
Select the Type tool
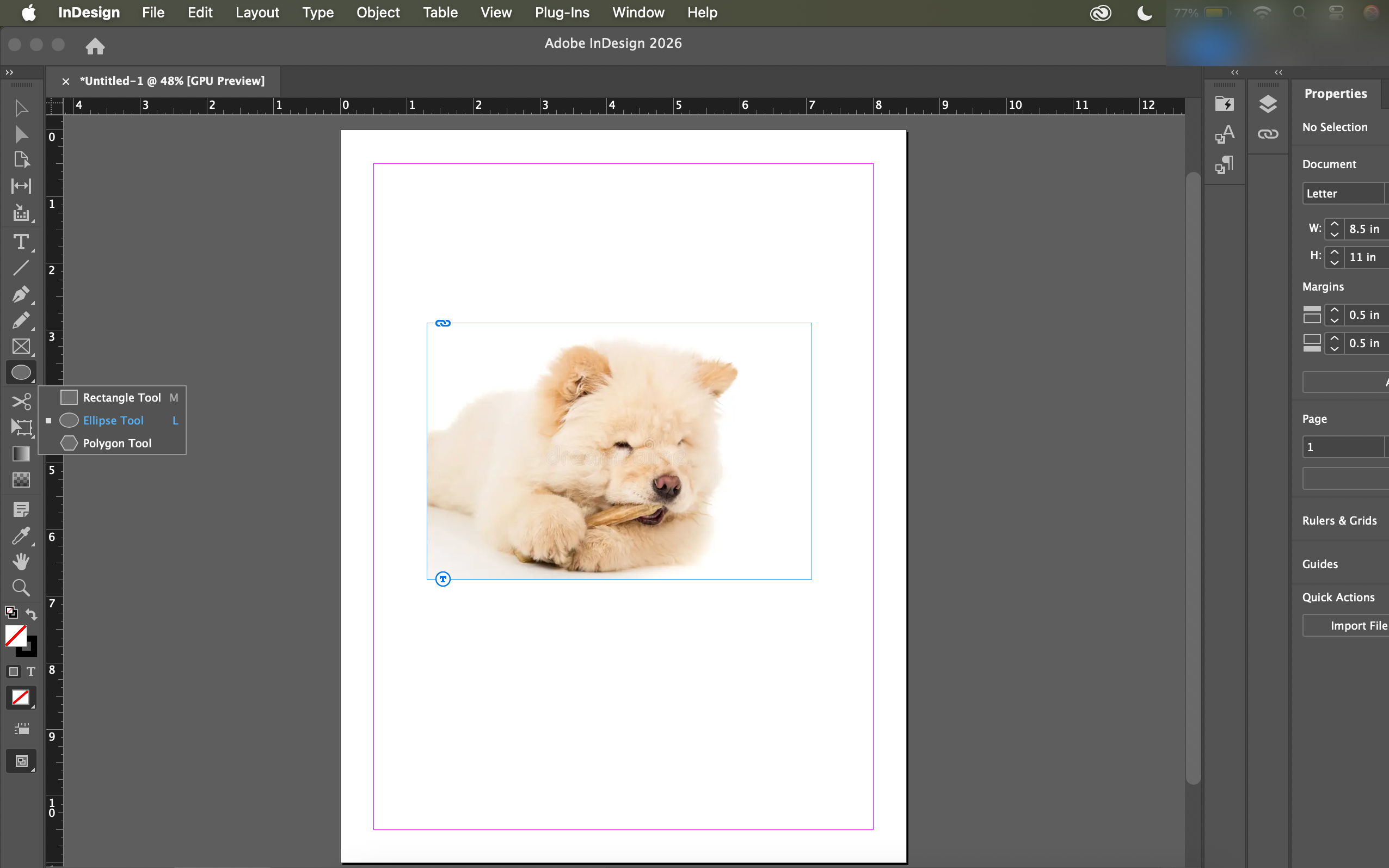coord(21,242)
